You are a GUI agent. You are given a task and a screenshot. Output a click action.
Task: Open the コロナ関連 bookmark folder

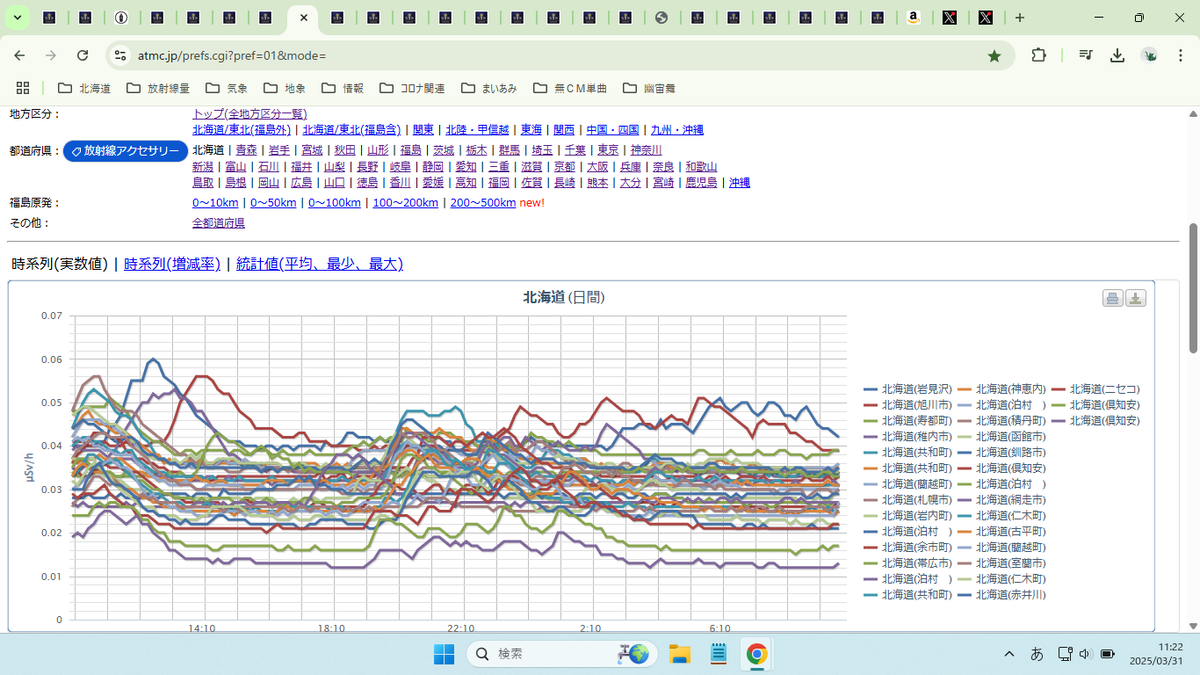pos(412,88)
